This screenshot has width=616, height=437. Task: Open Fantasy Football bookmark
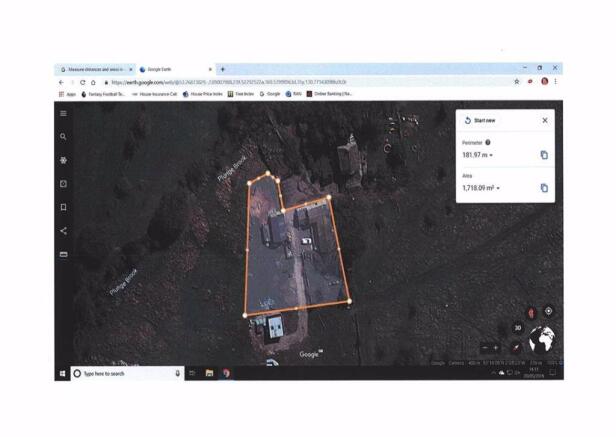[103, 94]
